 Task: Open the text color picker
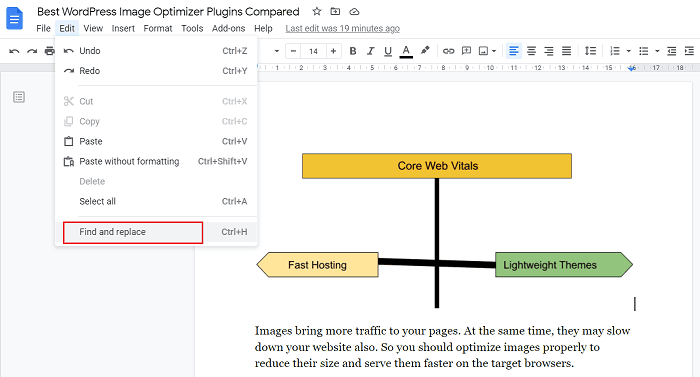pyautogui.click(x=406, y=51)
